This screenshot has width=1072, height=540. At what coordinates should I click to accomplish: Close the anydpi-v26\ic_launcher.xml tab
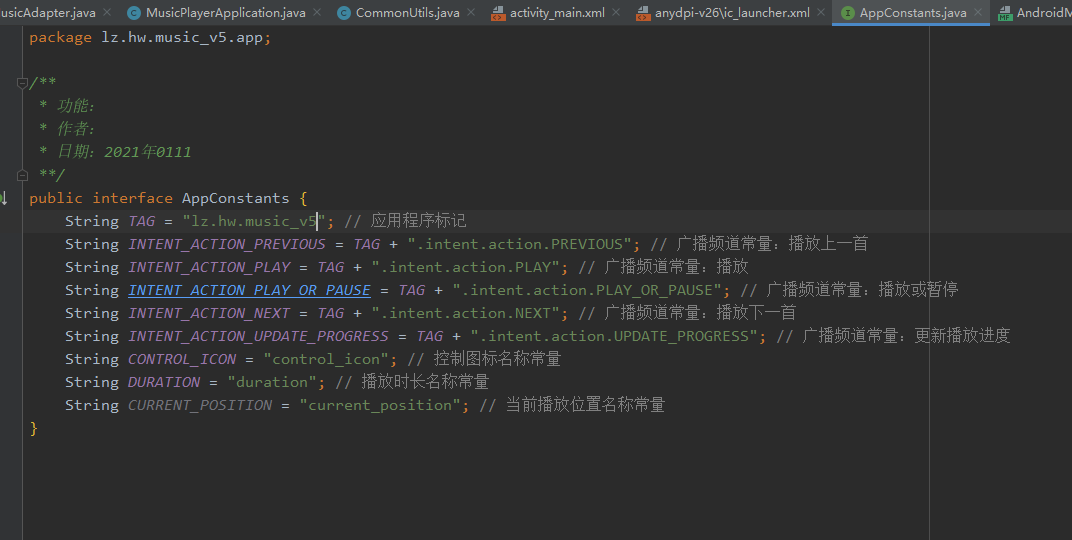(x=821, y=12)
